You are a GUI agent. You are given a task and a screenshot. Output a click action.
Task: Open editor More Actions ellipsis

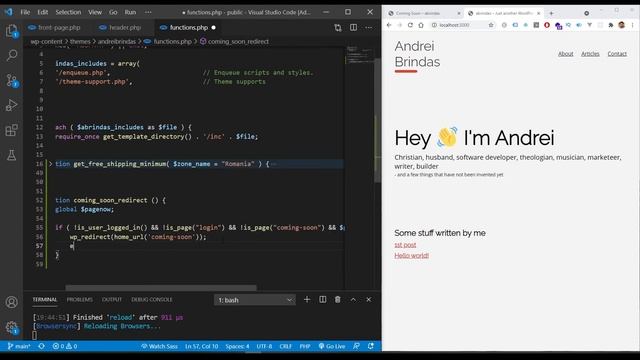(x=369, y=28)
